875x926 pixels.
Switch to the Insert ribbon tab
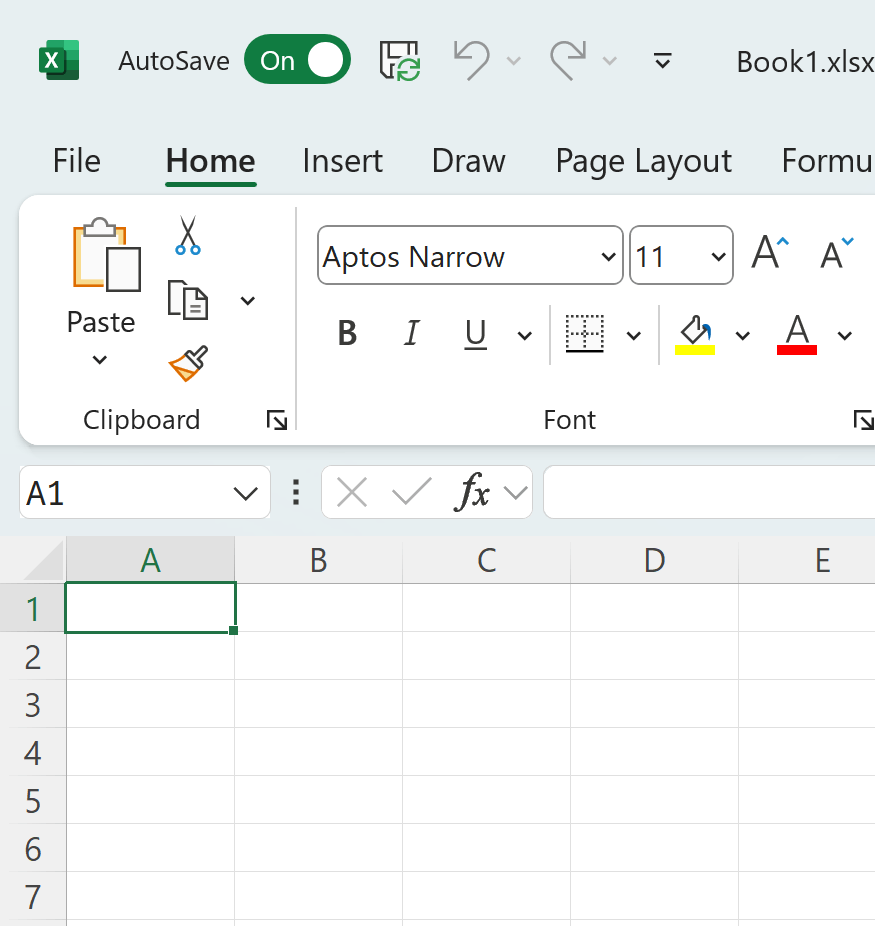pyautogui.click(x=342, y=160)
